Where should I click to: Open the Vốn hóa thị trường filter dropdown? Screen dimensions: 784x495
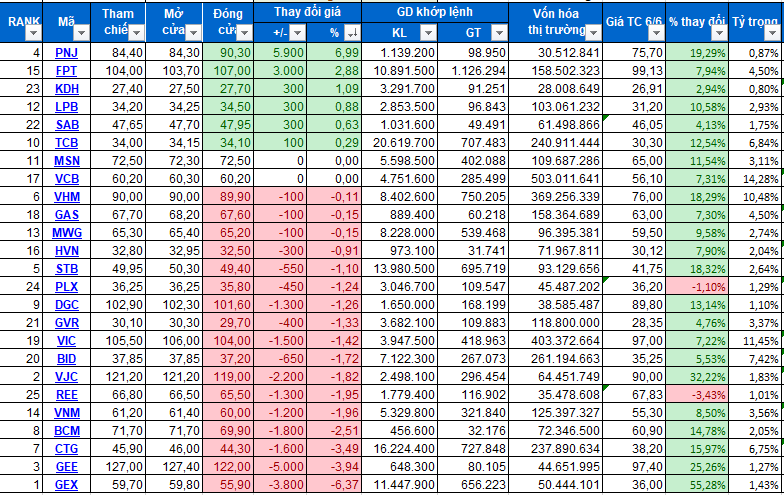(x=593, y=33)
